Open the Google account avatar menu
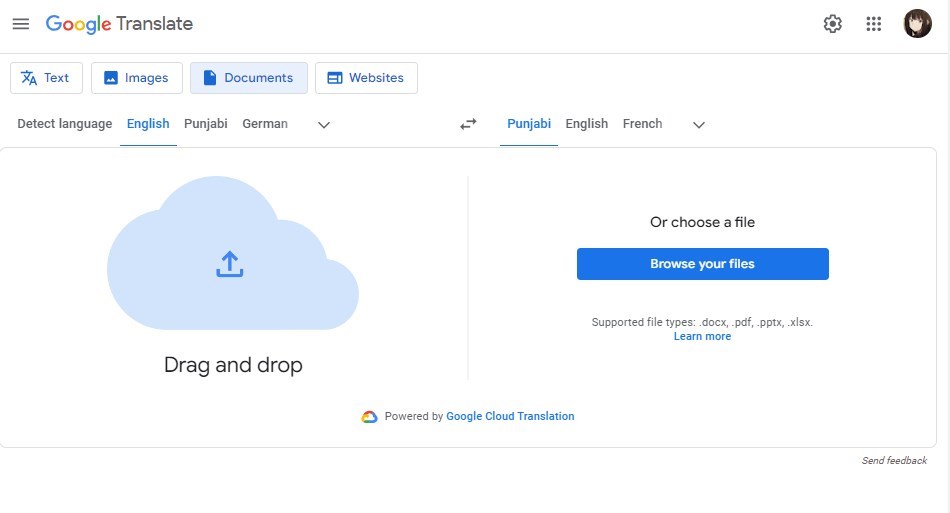The image size is (950, 513). pos(917,24)
